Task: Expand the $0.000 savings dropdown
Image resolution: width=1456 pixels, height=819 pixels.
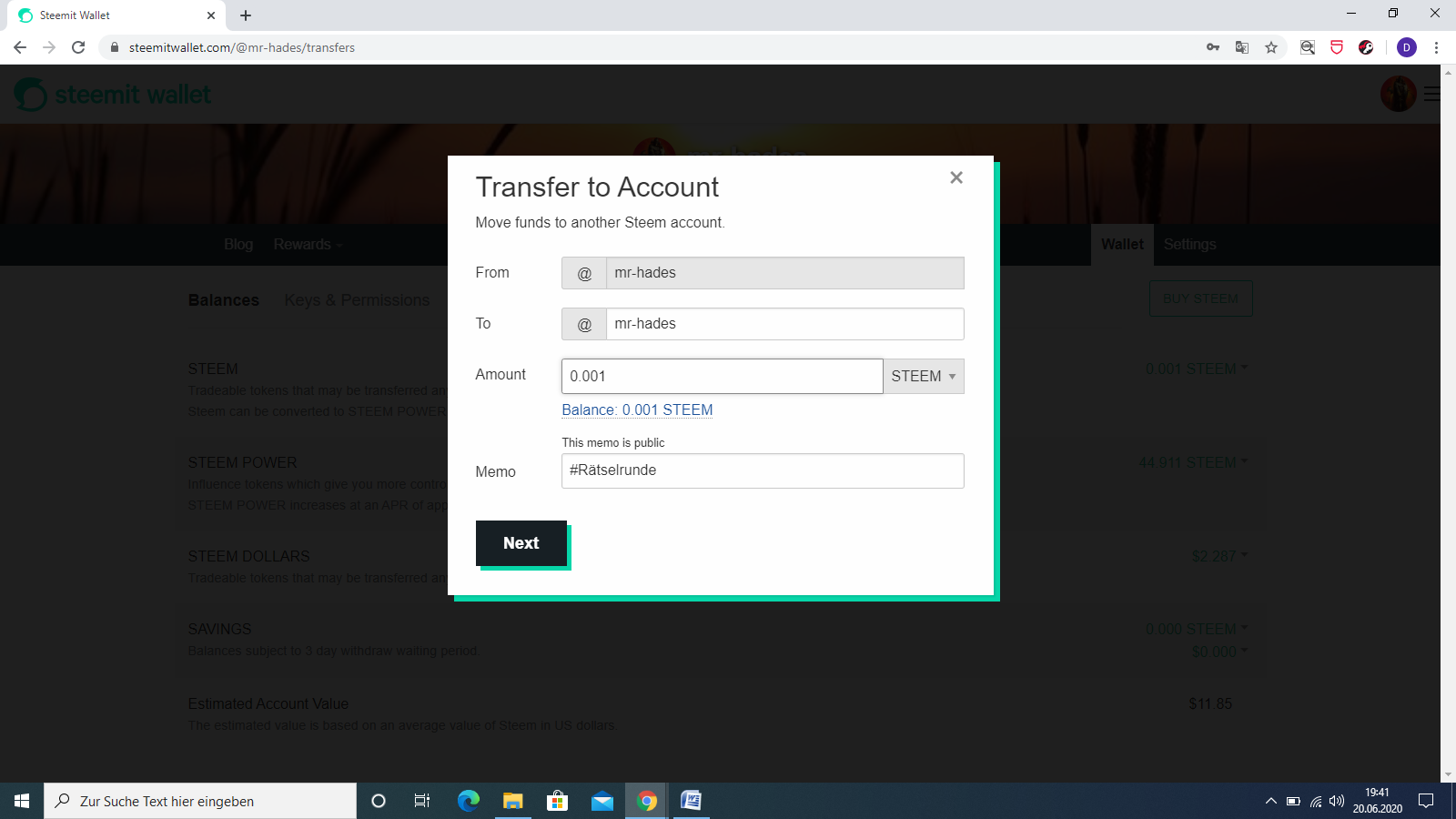Action: click(x=1219, y=652)
